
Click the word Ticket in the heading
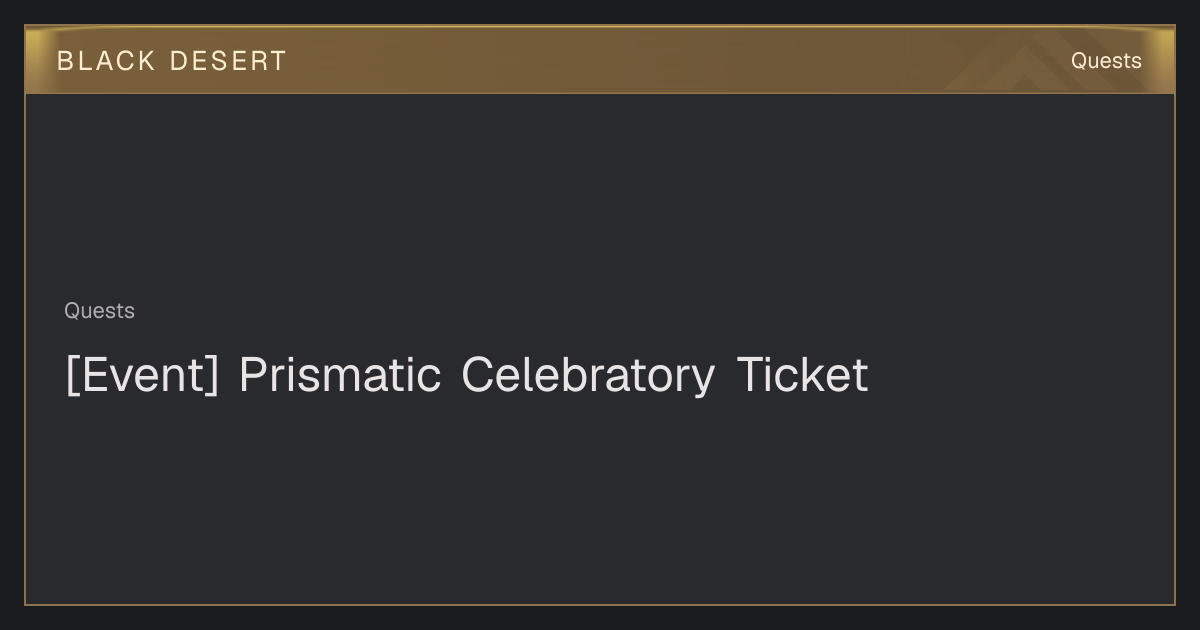(802, 376)
